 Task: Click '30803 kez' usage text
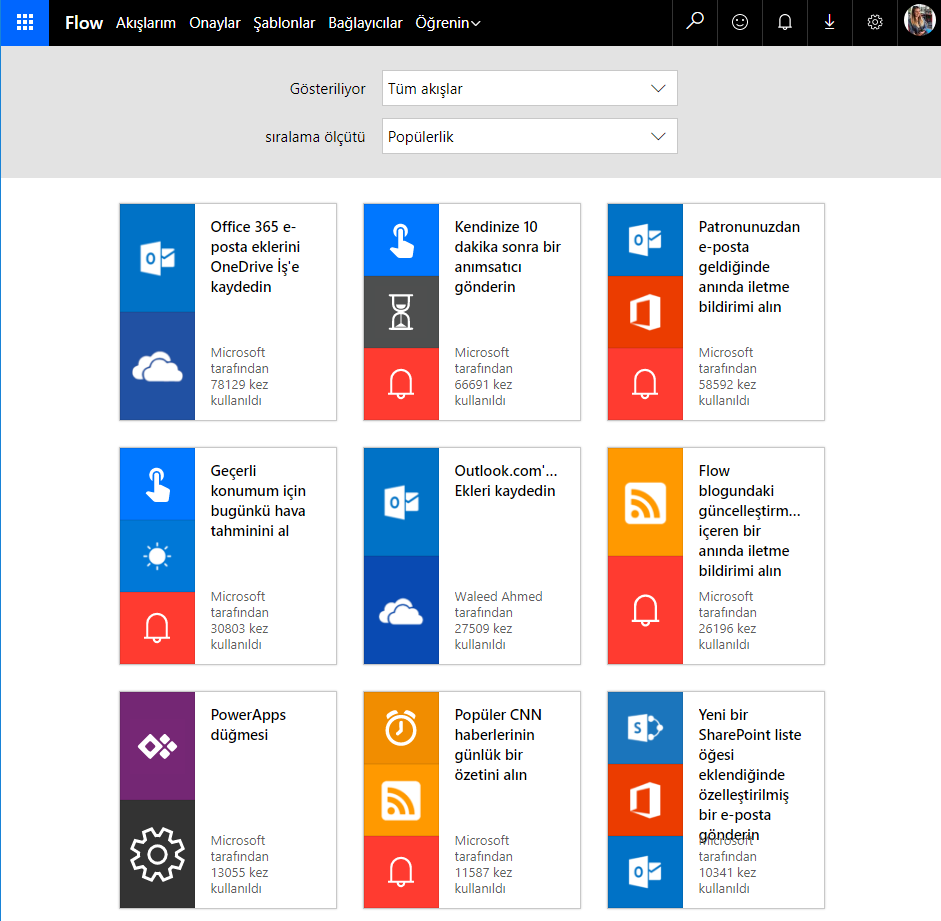[239, 628]
